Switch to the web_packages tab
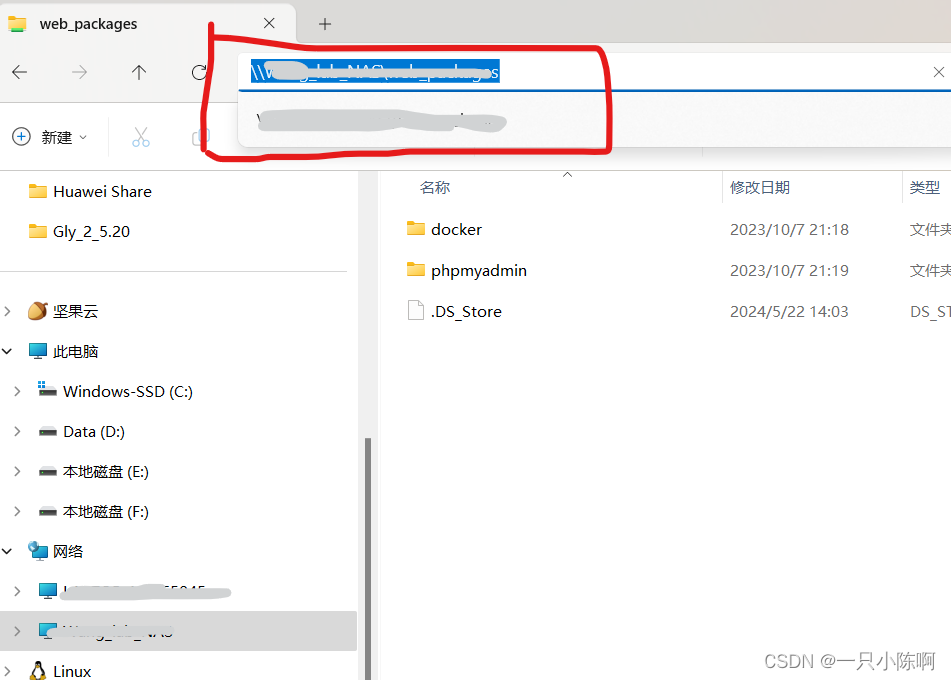The width and height of the screenshot is (951, 680). tap(148, 23)
